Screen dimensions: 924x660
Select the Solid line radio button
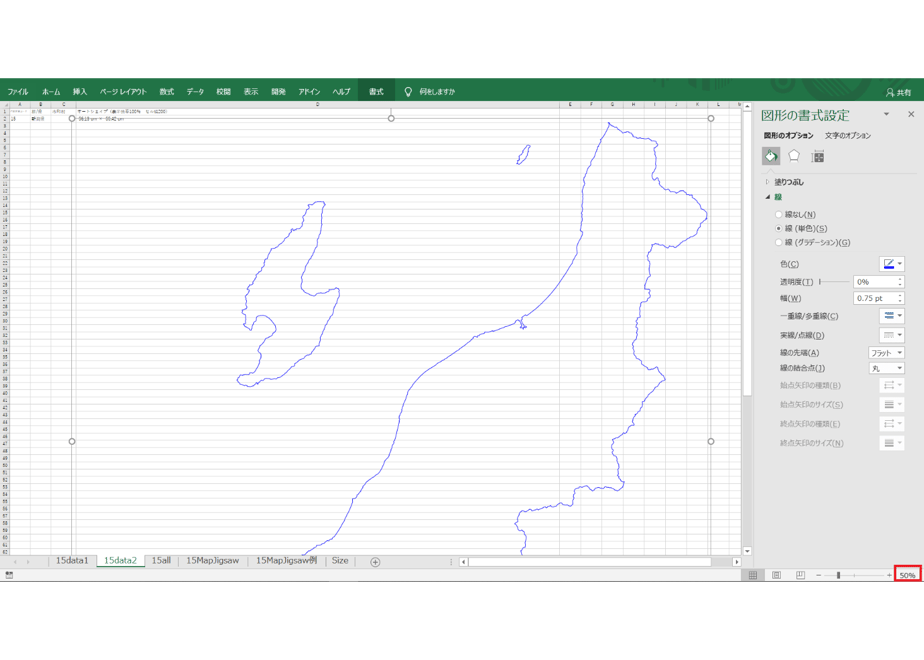[x=778, y=229]
